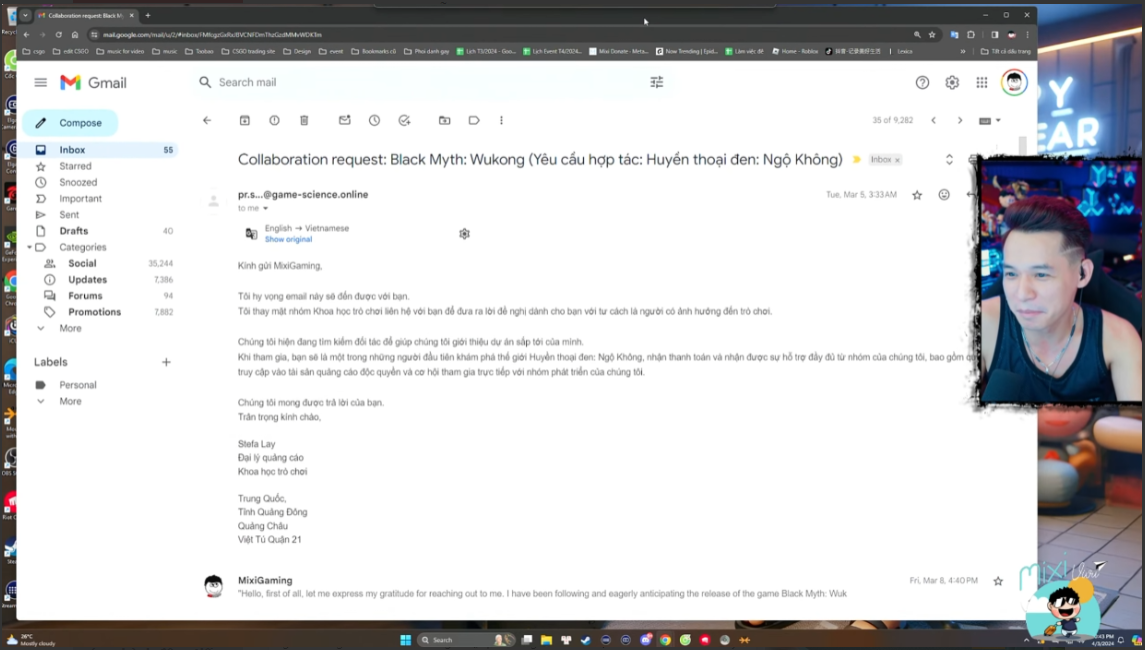
Task: Click the Back to inbox arrow
Action: pos(207,121)
